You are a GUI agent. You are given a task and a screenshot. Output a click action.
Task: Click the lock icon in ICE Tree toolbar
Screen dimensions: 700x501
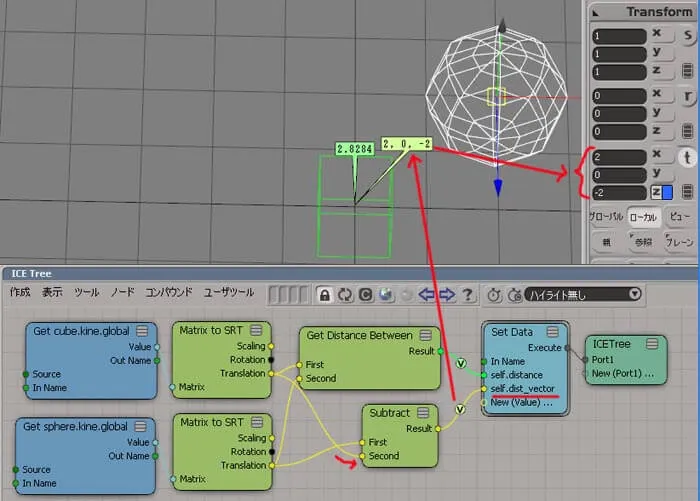coord(325,295)
